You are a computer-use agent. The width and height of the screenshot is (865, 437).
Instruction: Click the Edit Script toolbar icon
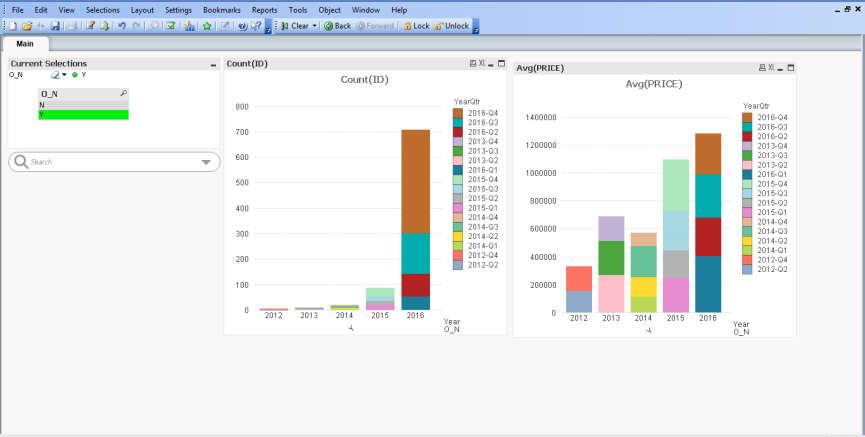(90, 26)
